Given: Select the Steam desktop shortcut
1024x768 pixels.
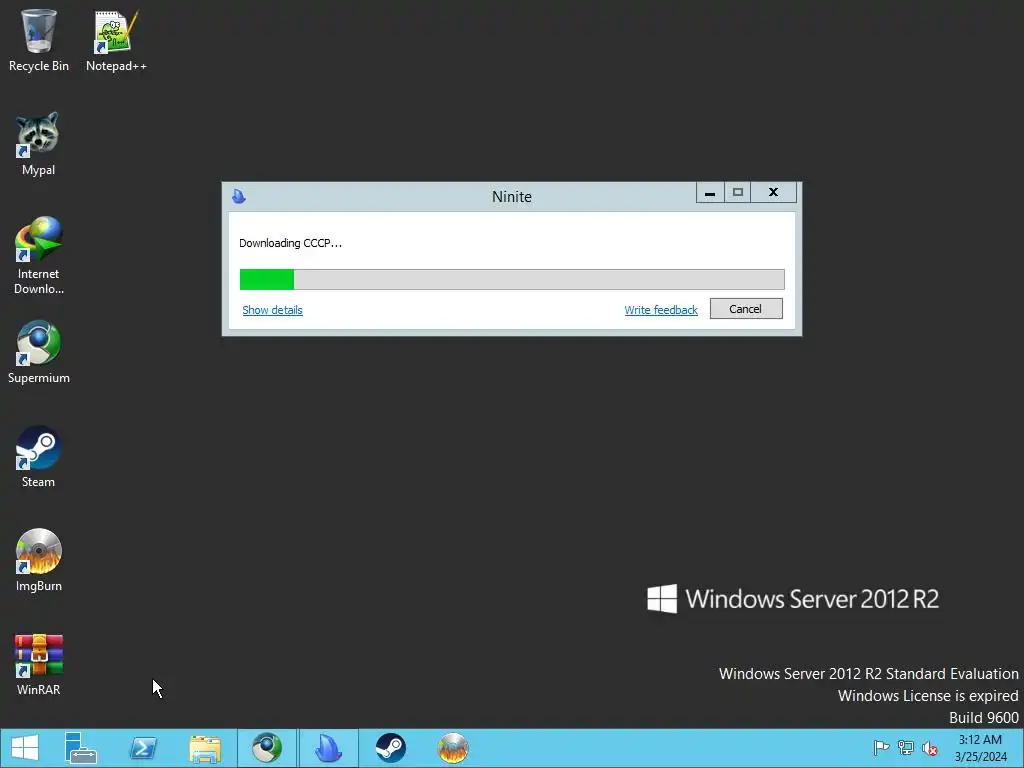Looking at the screenshot, I should click(x=39, y=456).
